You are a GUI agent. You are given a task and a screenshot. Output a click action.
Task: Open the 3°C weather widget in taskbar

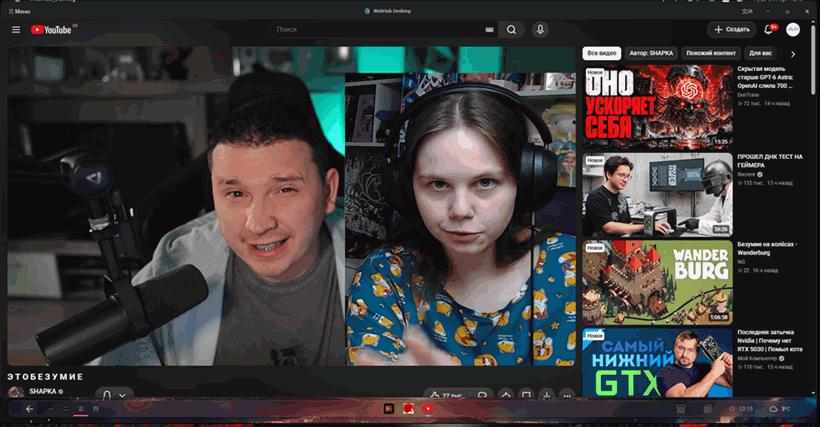pyautogui.click(x=780, y=409)
